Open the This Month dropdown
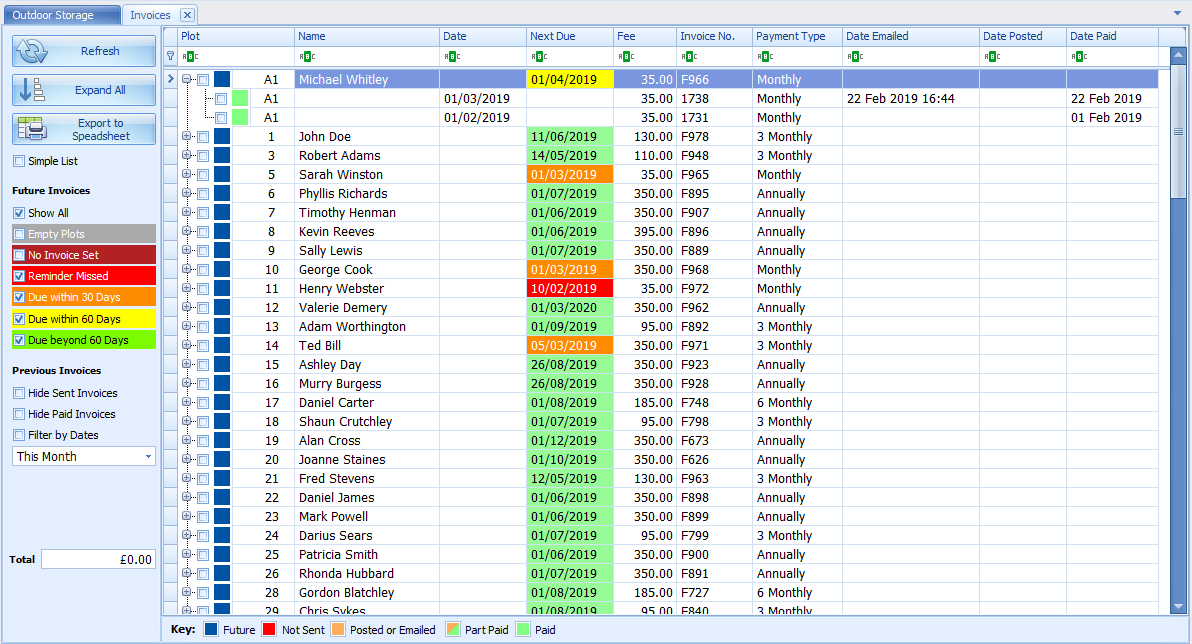The width and height of the screenshot is (1192, 644). tap(149, 457)
